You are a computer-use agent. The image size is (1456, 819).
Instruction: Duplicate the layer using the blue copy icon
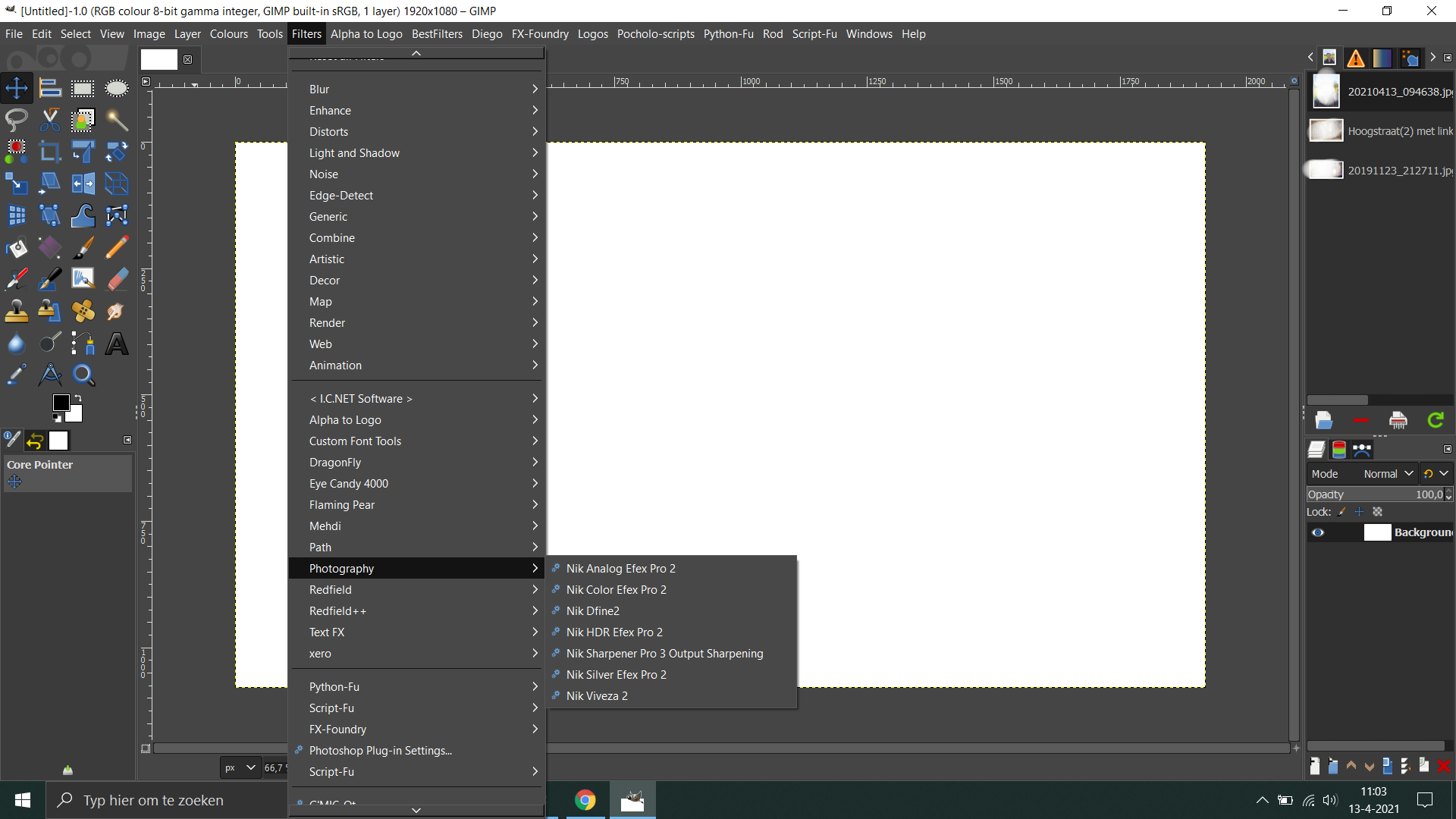click(x=1388, y=766)
